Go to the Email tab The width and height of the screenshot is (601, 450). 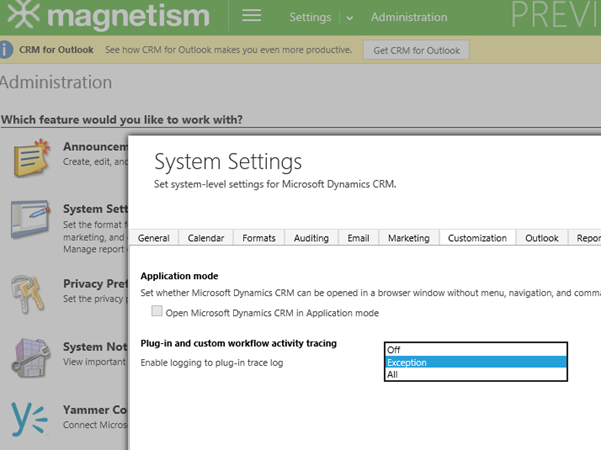pyautogui.click(x=358, y=238)
